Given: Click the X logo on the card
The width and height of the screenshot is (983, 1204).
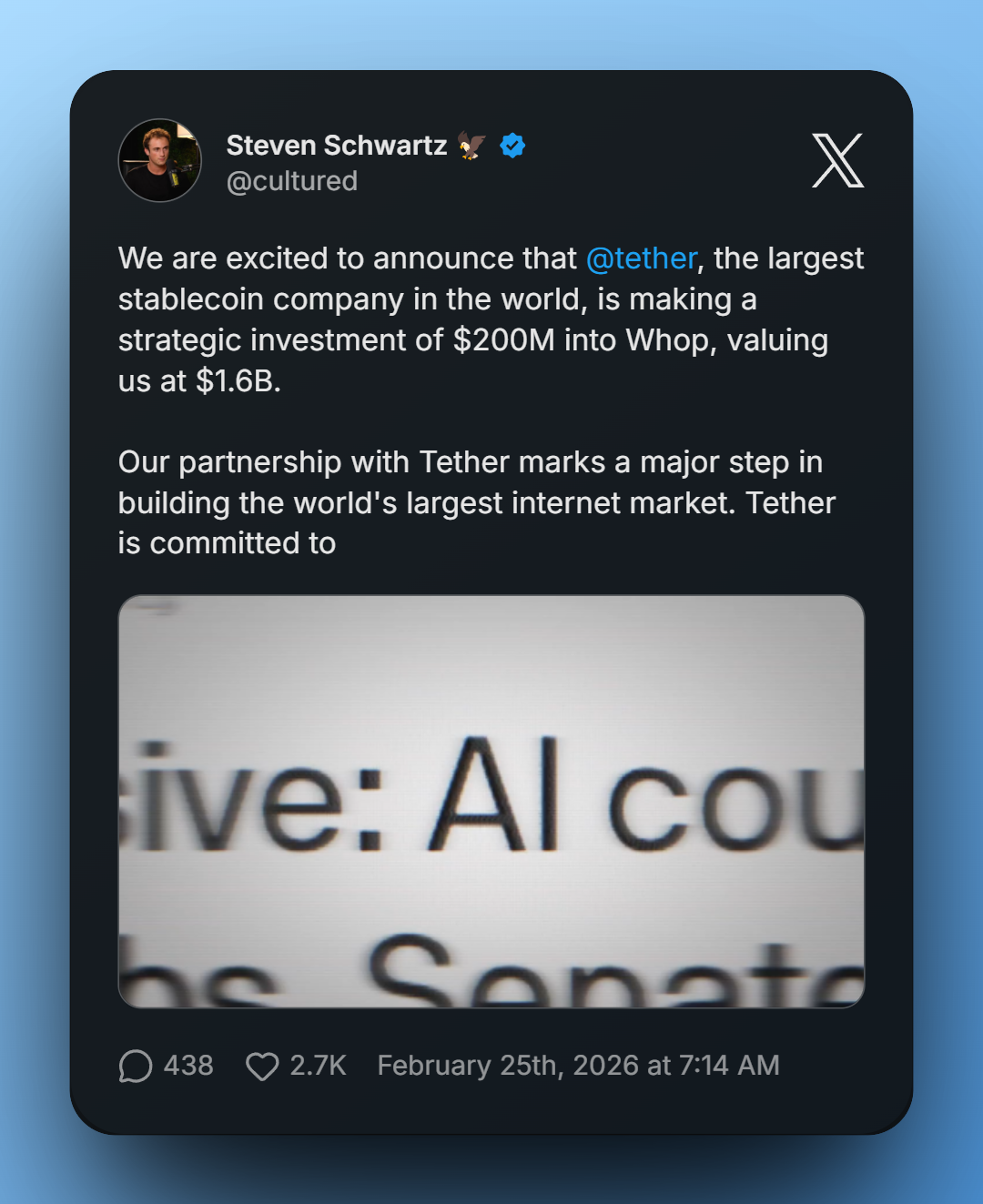Looking at the screenshot, I should (837, 161).
